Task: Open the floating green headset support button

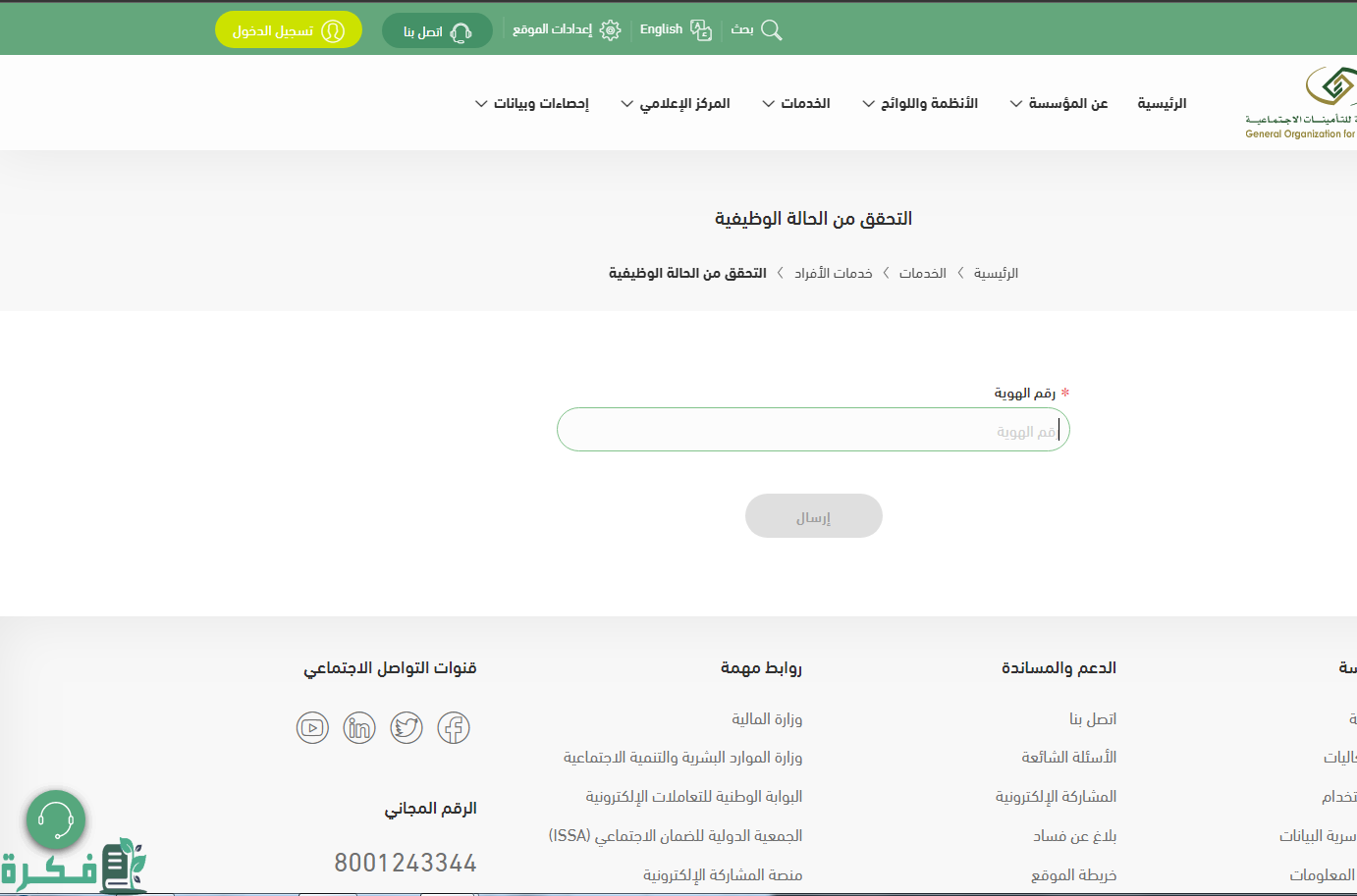Action: pos(56,819)
